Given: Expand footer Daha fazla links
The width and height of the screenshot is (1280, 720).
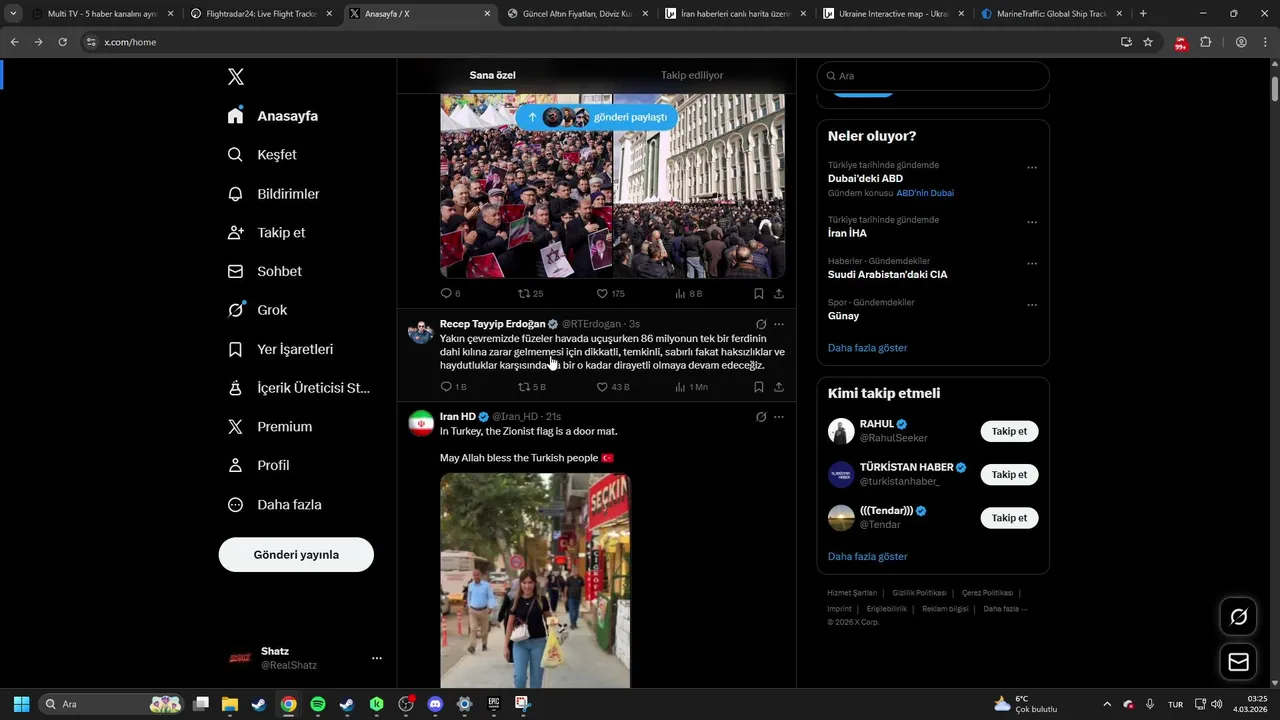Looking at the screenshot, I should click(1005, 609).
